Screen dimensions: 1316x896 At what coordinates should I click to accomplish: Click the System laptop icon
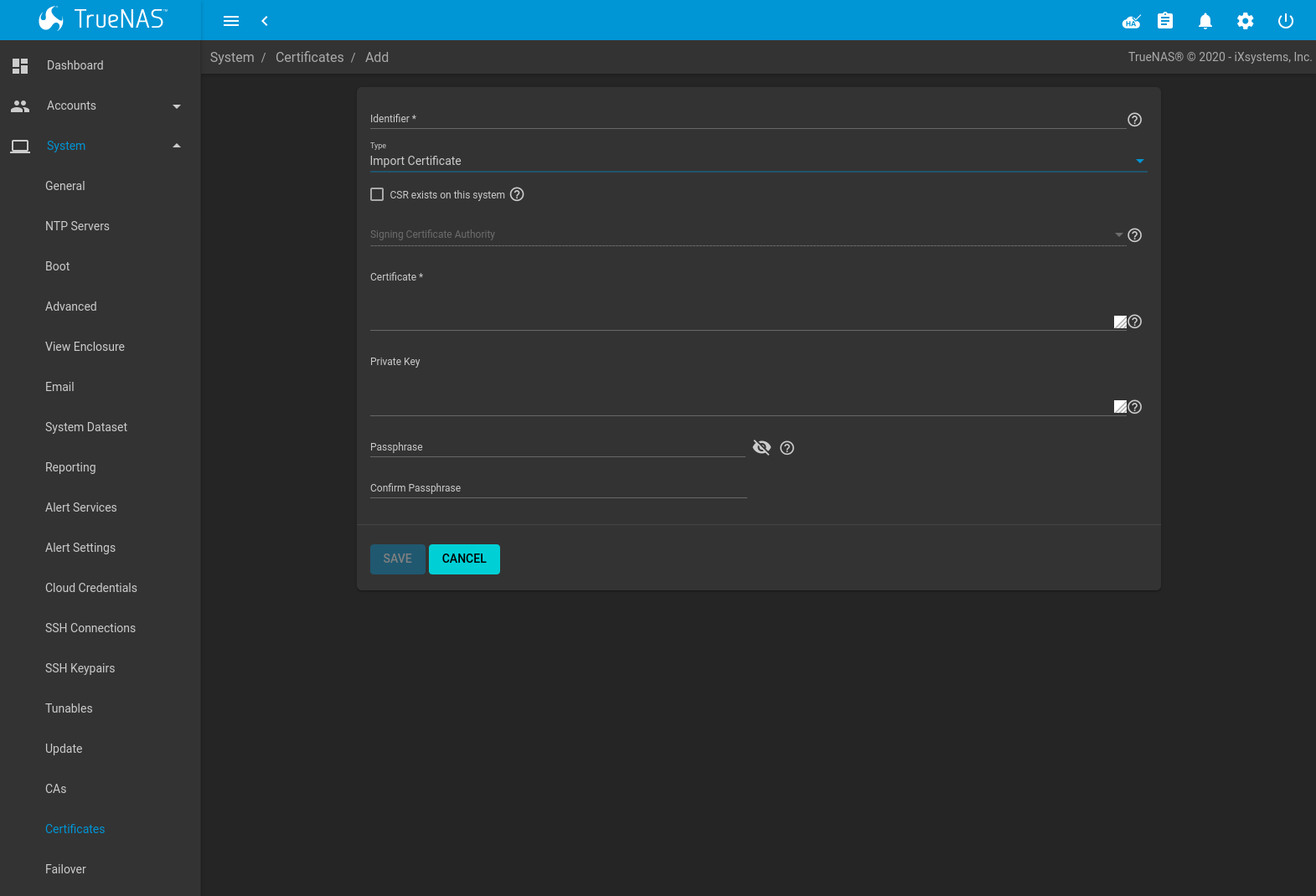point(20,147)
